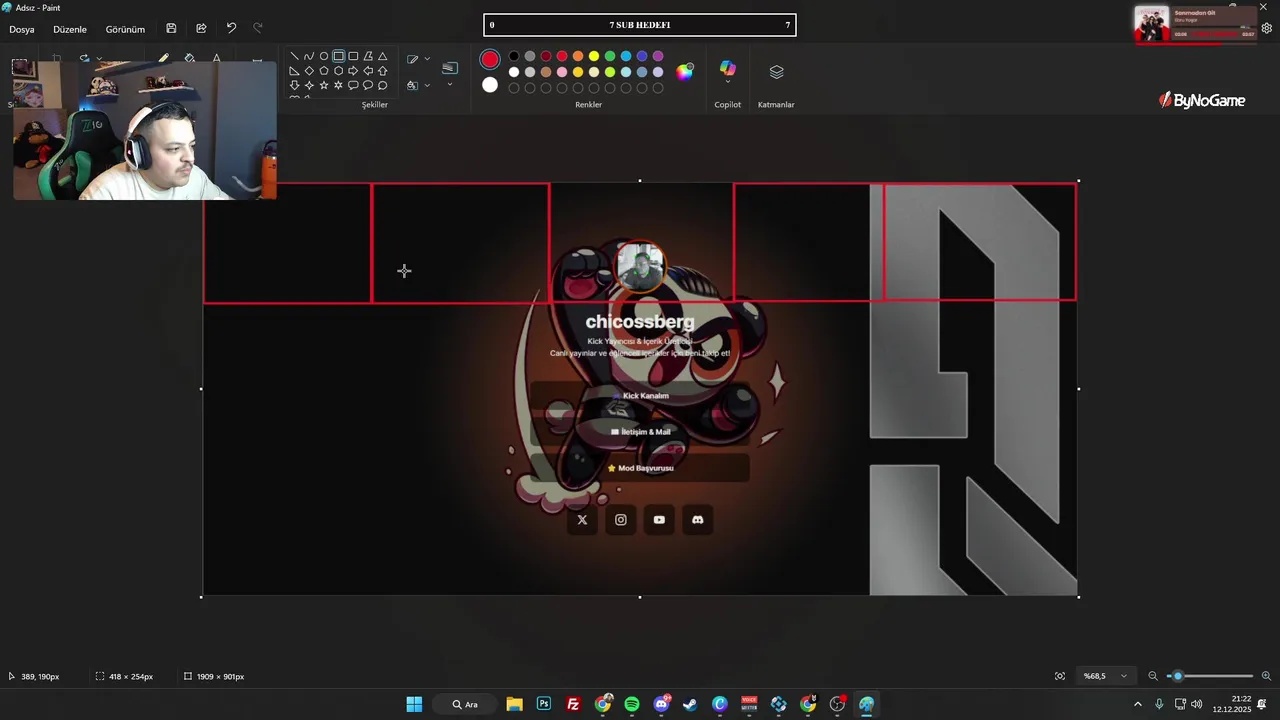Viewport: 1280px width, 720px height.
Task: Click the Ara taskbar search box
Action: (466, 704)
